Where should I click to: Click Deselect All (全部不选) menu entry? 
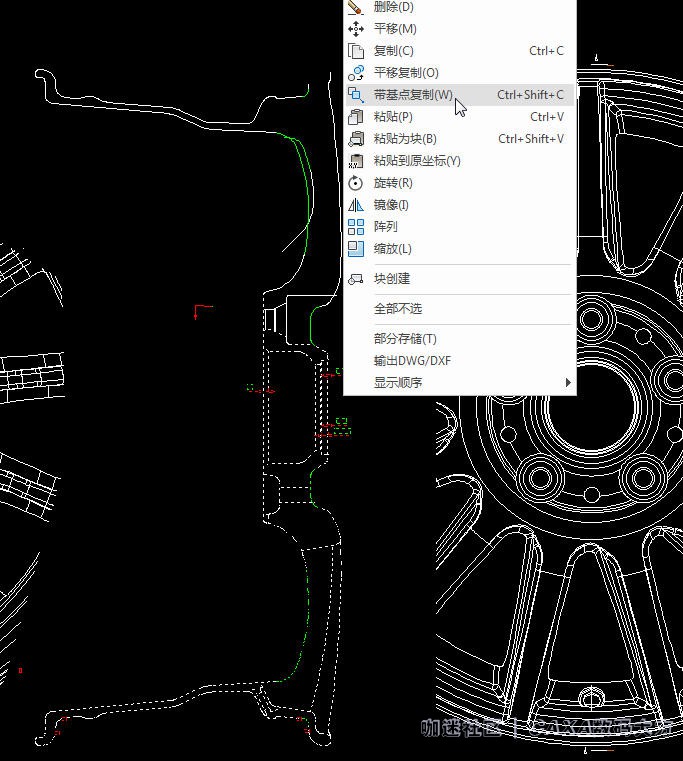point(398,309)
